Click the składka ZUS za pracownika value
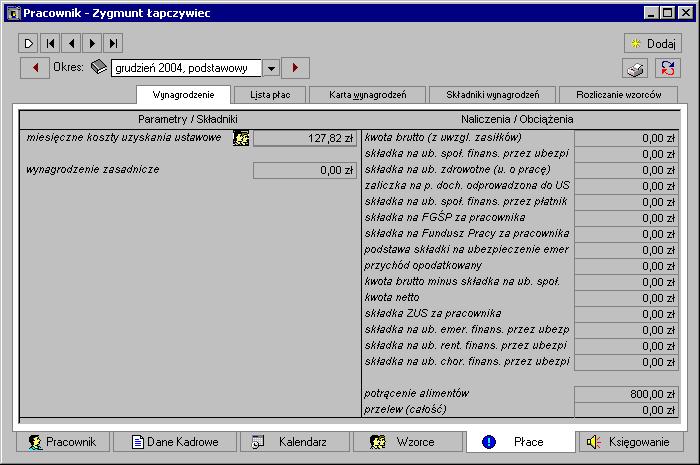700x465 pixels. pos(626,314)
